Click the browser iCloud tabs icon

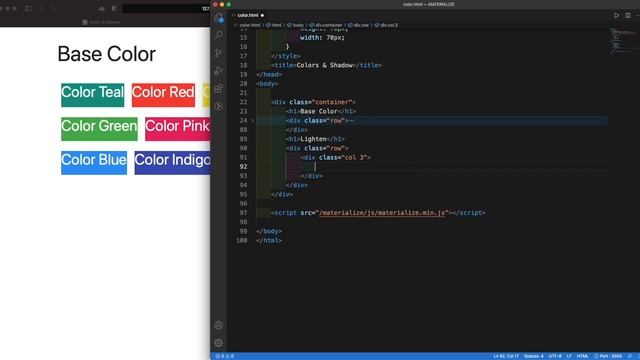tap(102, 8)
